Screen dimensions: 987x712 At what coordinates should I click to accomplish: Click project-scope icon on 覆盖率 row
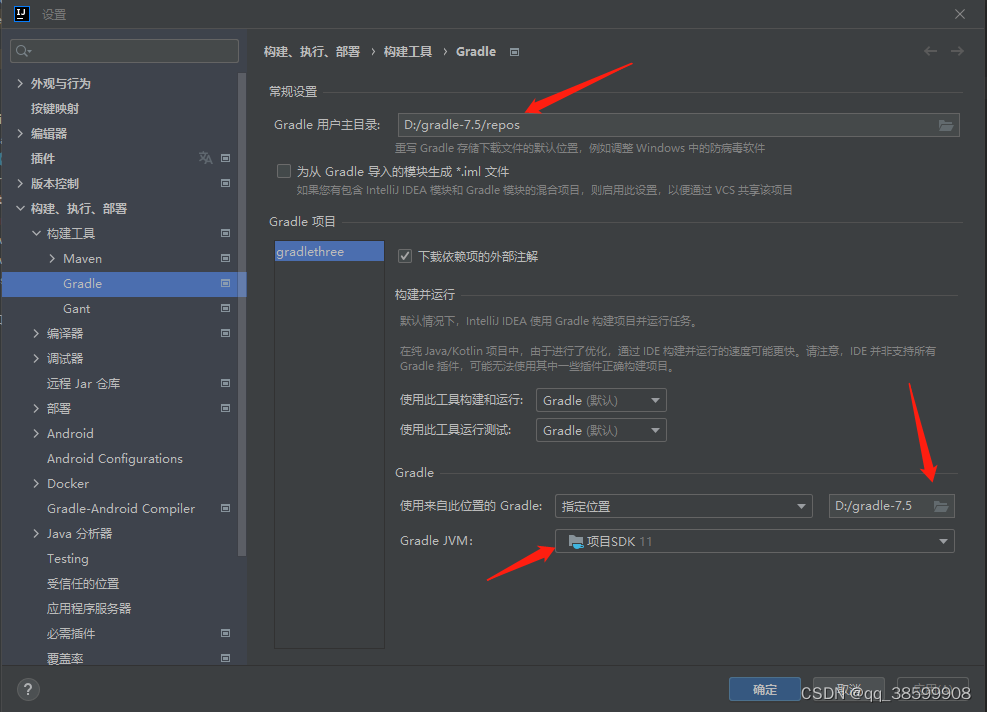click(x=225, y=658)
